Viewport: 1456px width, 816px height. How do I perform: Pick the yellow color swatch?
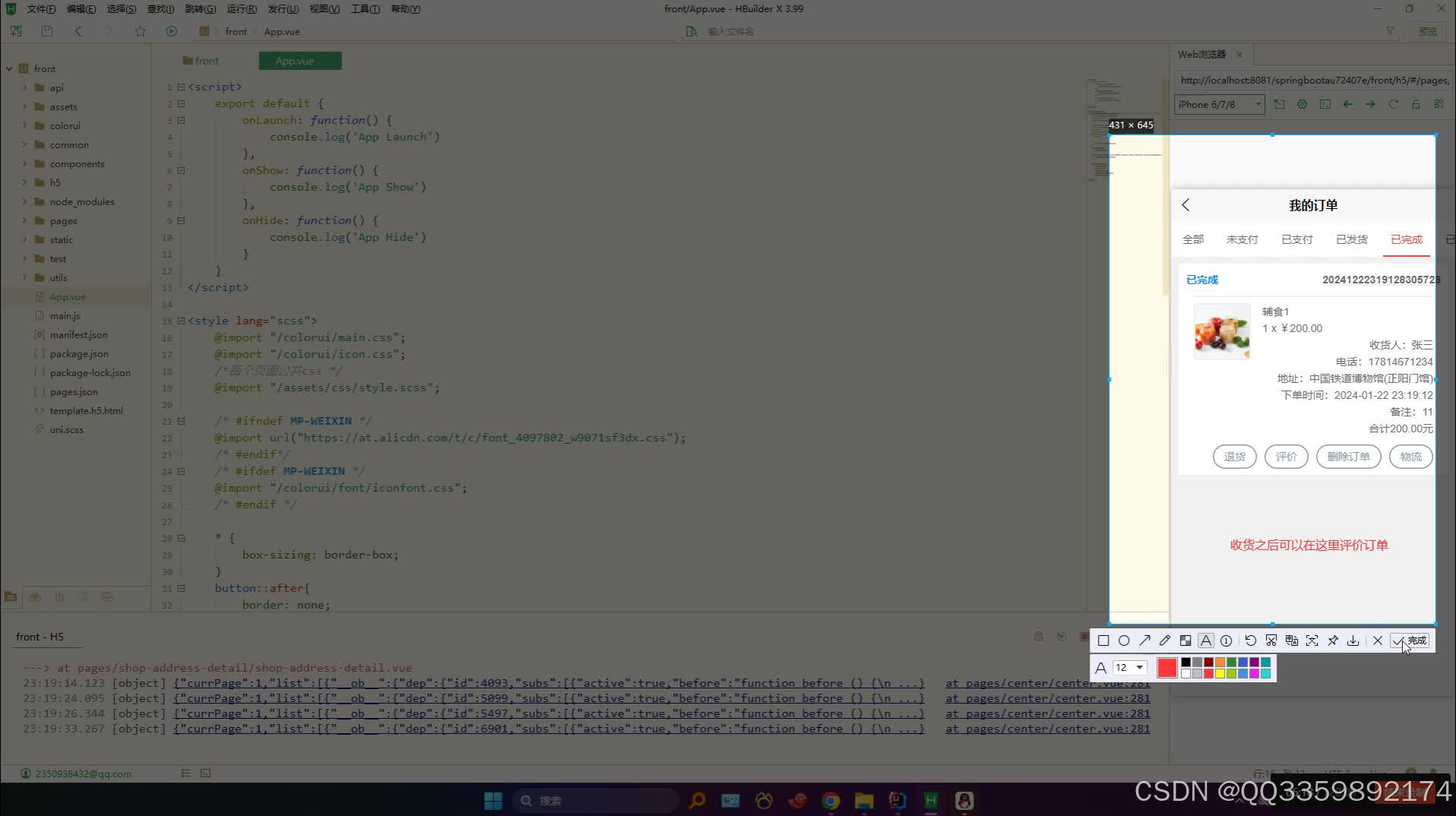pos(1220,673)
